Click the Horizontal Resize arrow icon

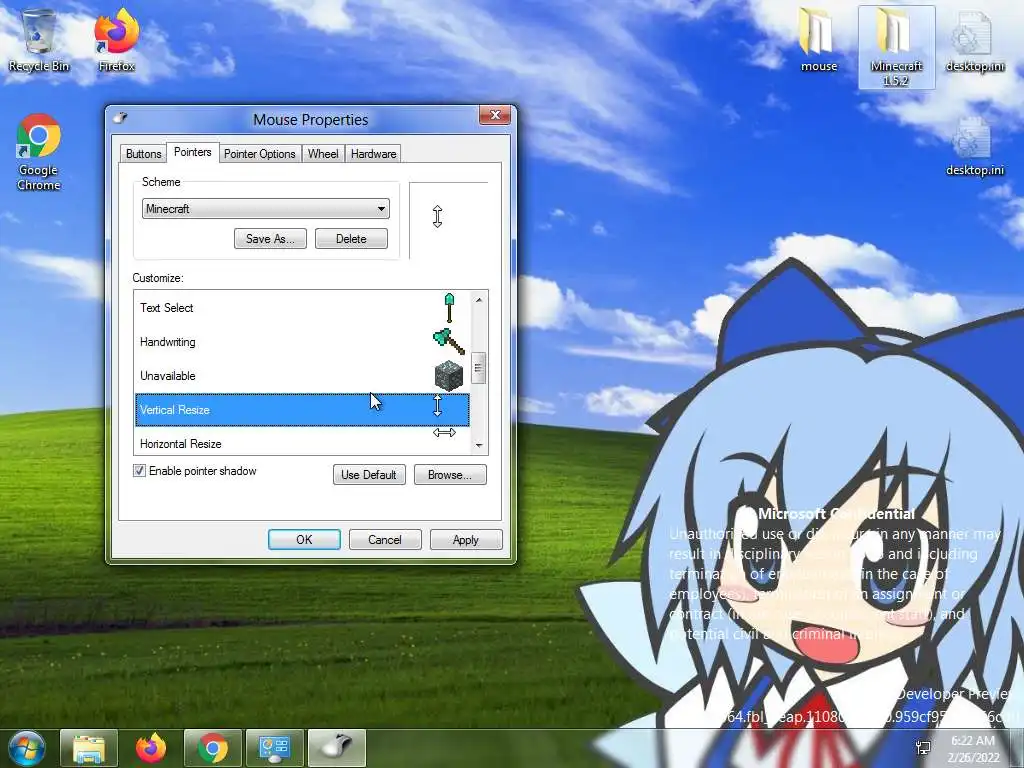[x=445, y=432]
